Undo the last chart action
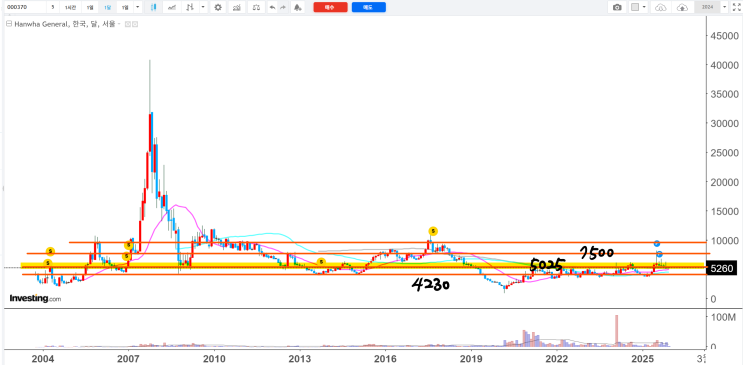The image size is (743, 365). (x=272, y=7)
